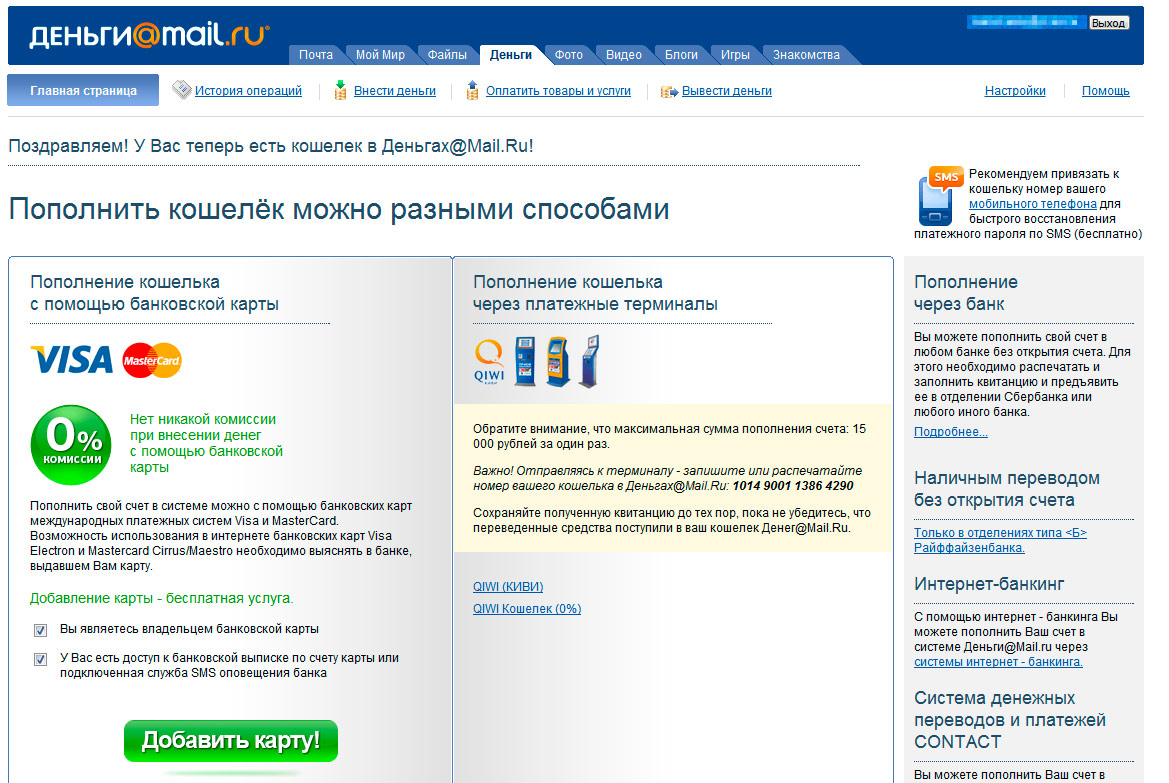Click the 'Интернет-банкинг' heading
The width and height of the screenshot is (1169, 783).
point(989,584)
